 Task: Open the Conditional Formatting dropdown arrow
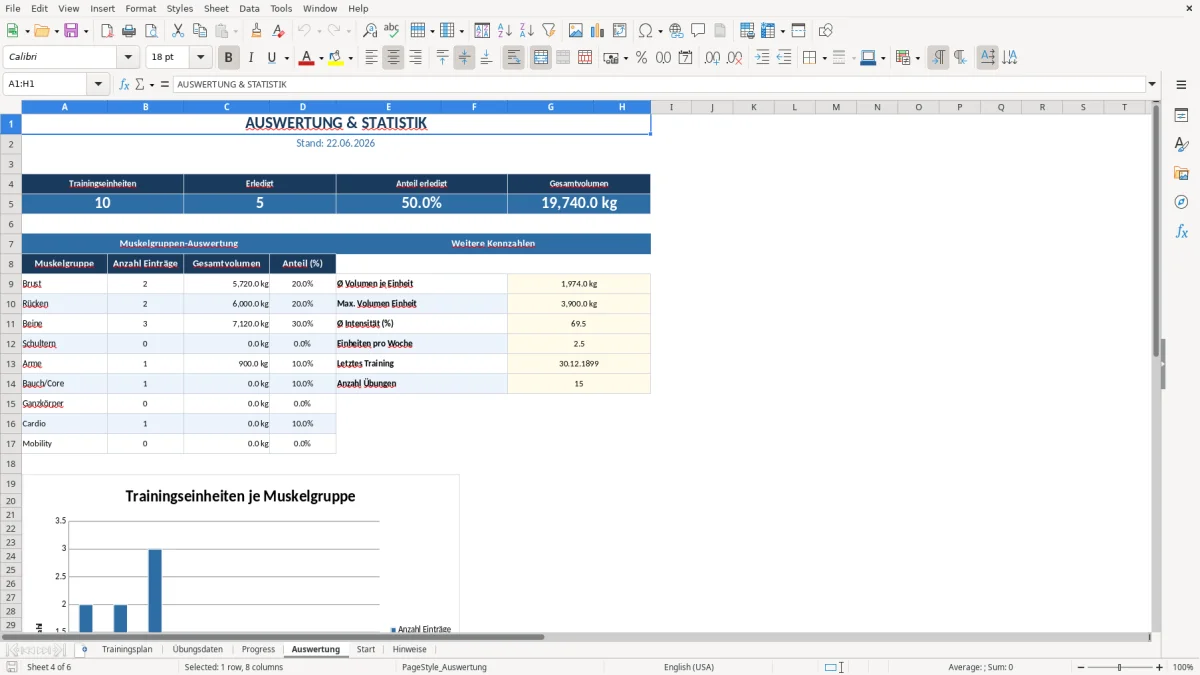[917, 58]
